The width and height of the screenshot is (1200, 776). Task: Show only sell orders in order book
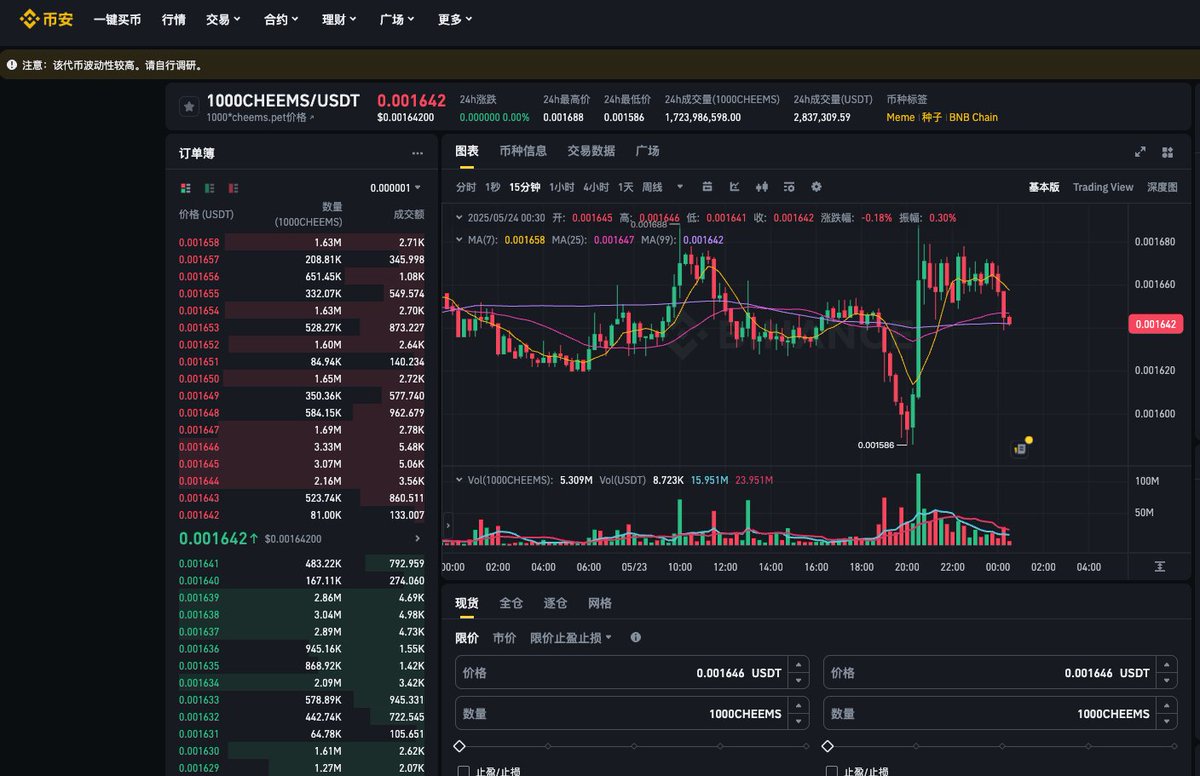[x=233, y=188]
